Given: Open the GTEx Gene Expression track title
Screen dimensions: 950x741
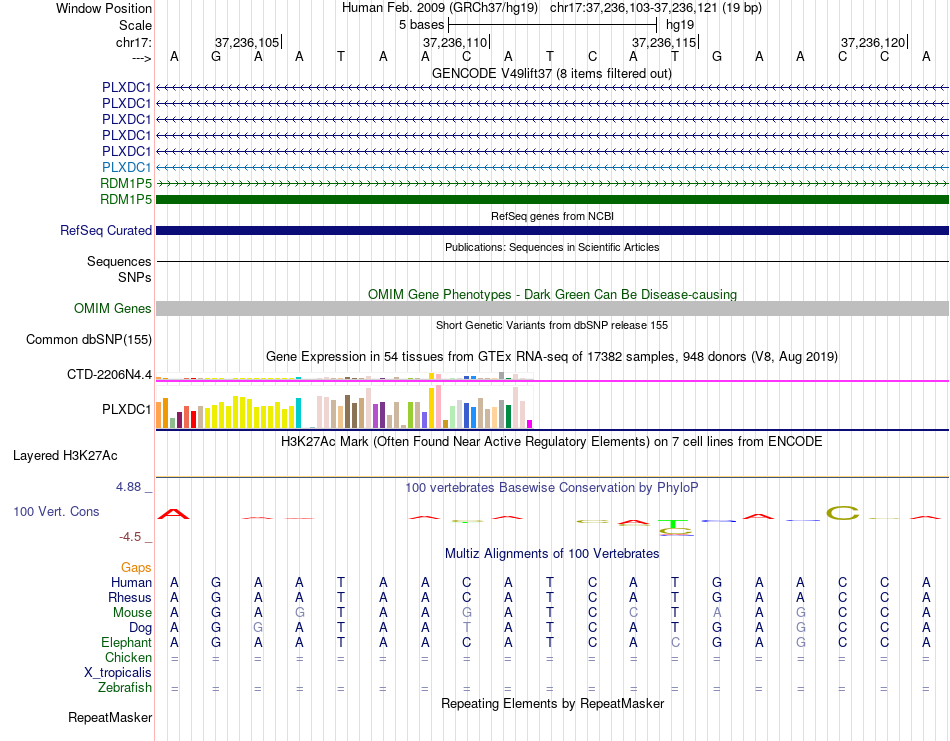Looking at the screenshot, I should (x=552, y=356).
